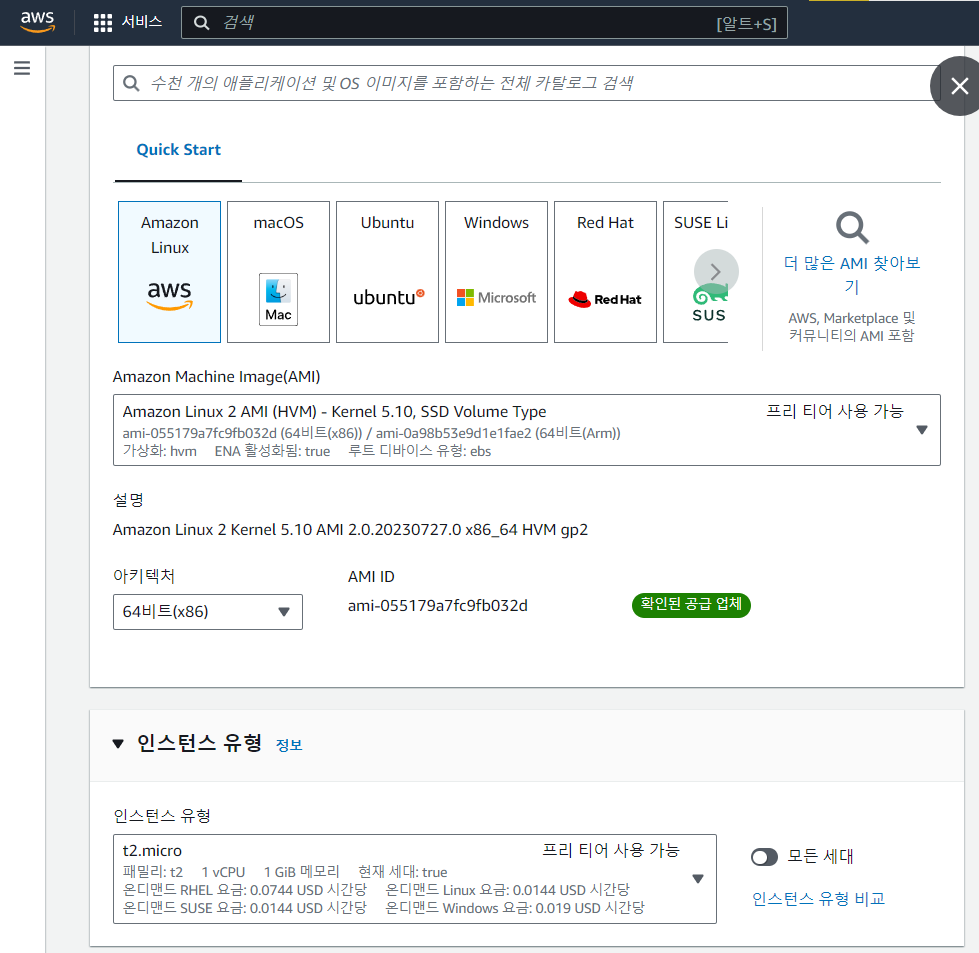Focus the top 검색 search field
The image size is (979, 953).
484,23
